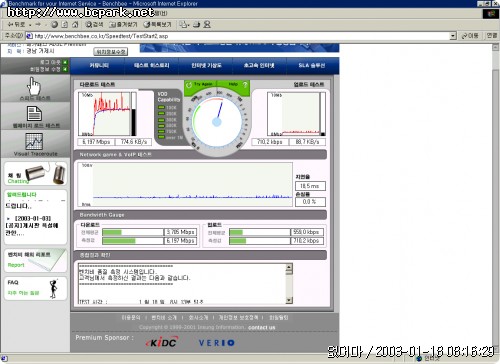Go to Home with house icon

point(75,25)
